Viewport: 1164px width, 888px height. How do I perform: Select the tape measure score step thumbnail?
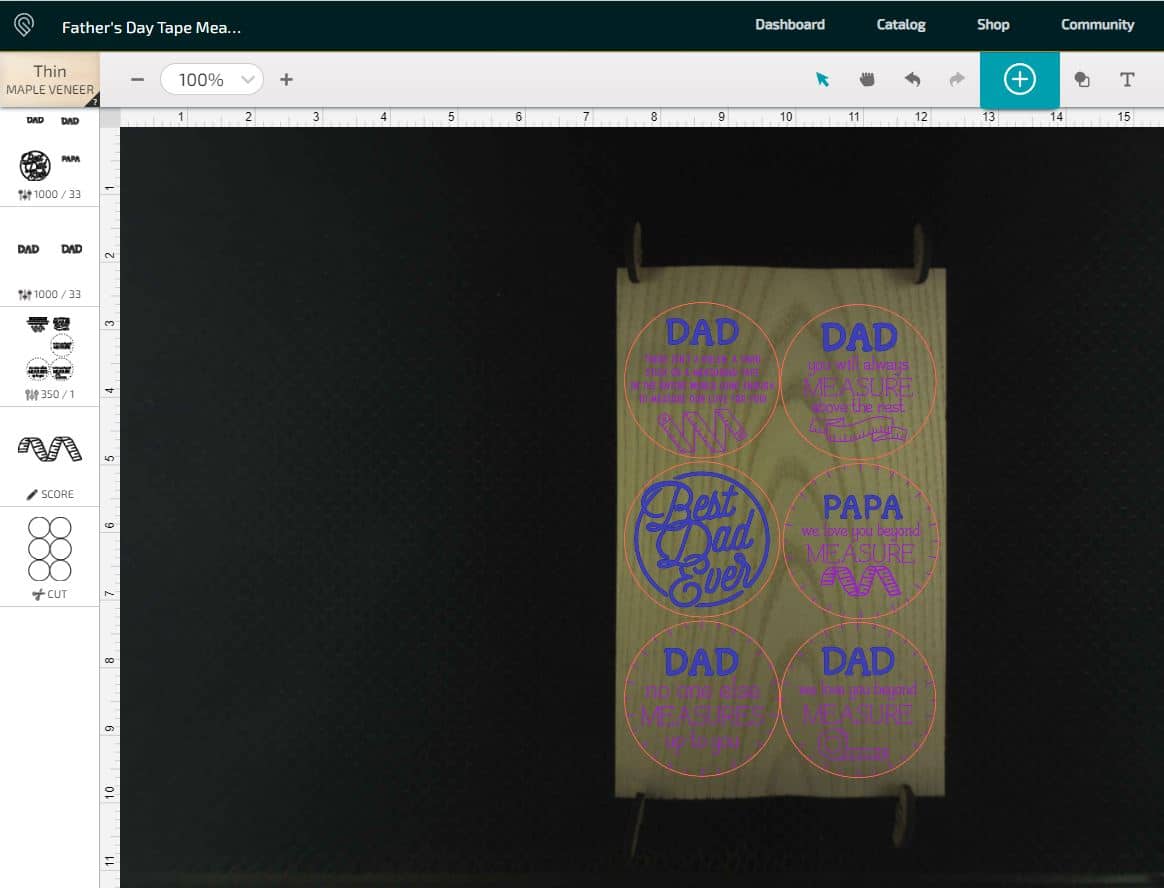pos(50,448)
